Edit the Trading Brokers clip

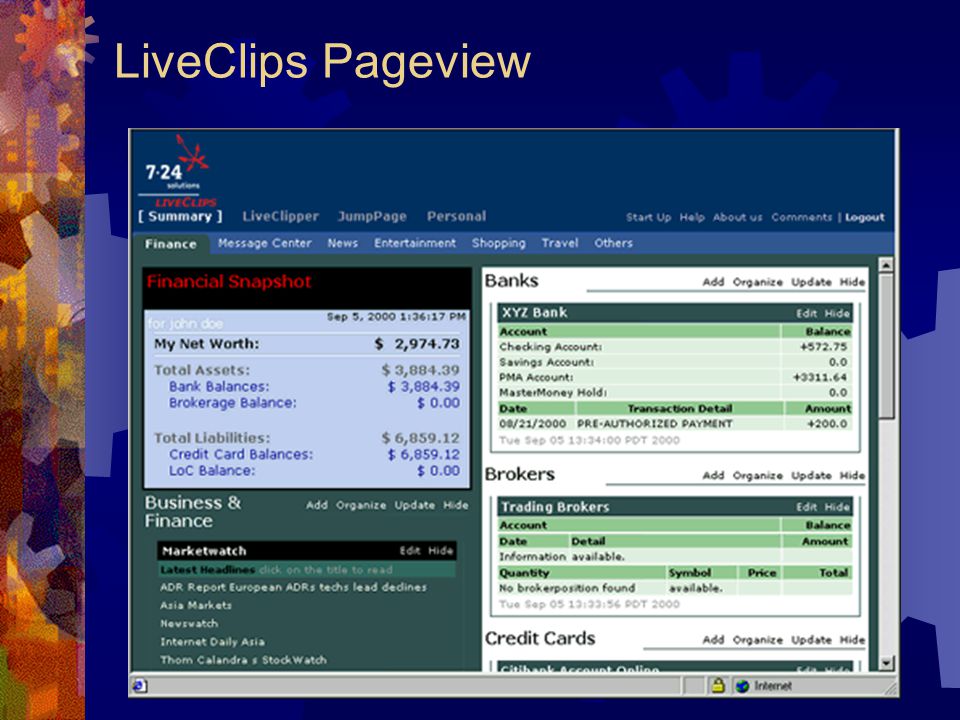[806, 507]
